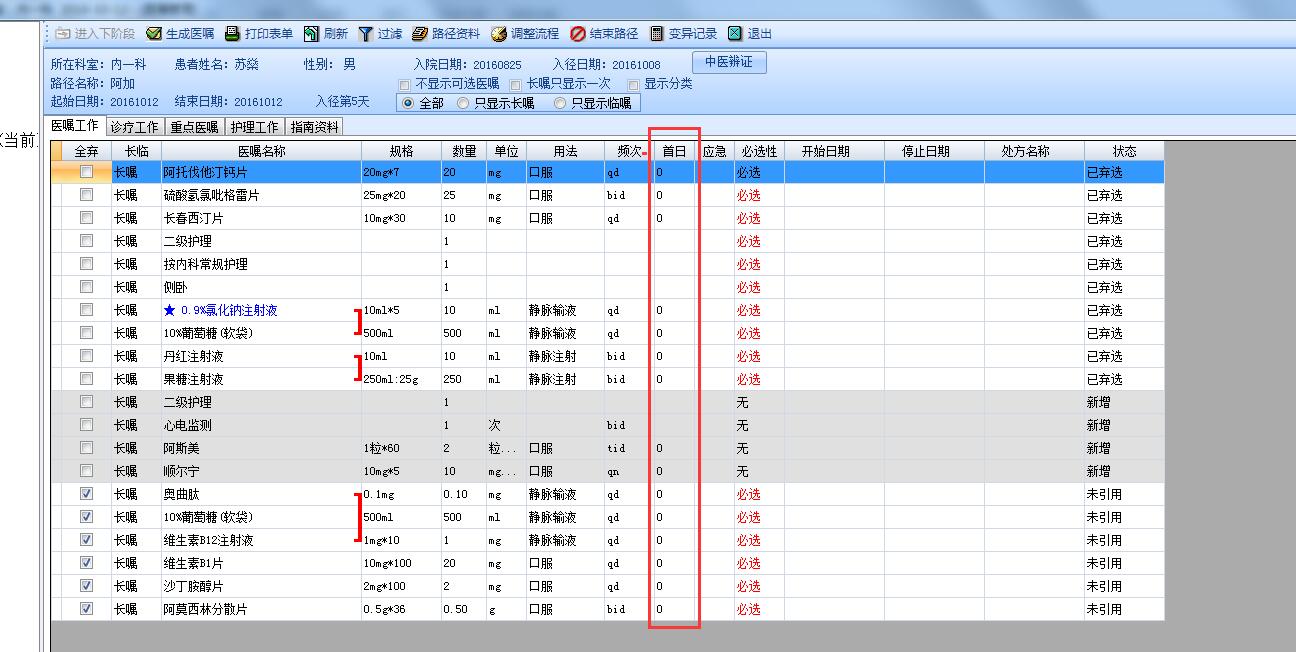Select the 只显示长嘱 radio button
Screen dimensions: 1296x652
point(462,103)
